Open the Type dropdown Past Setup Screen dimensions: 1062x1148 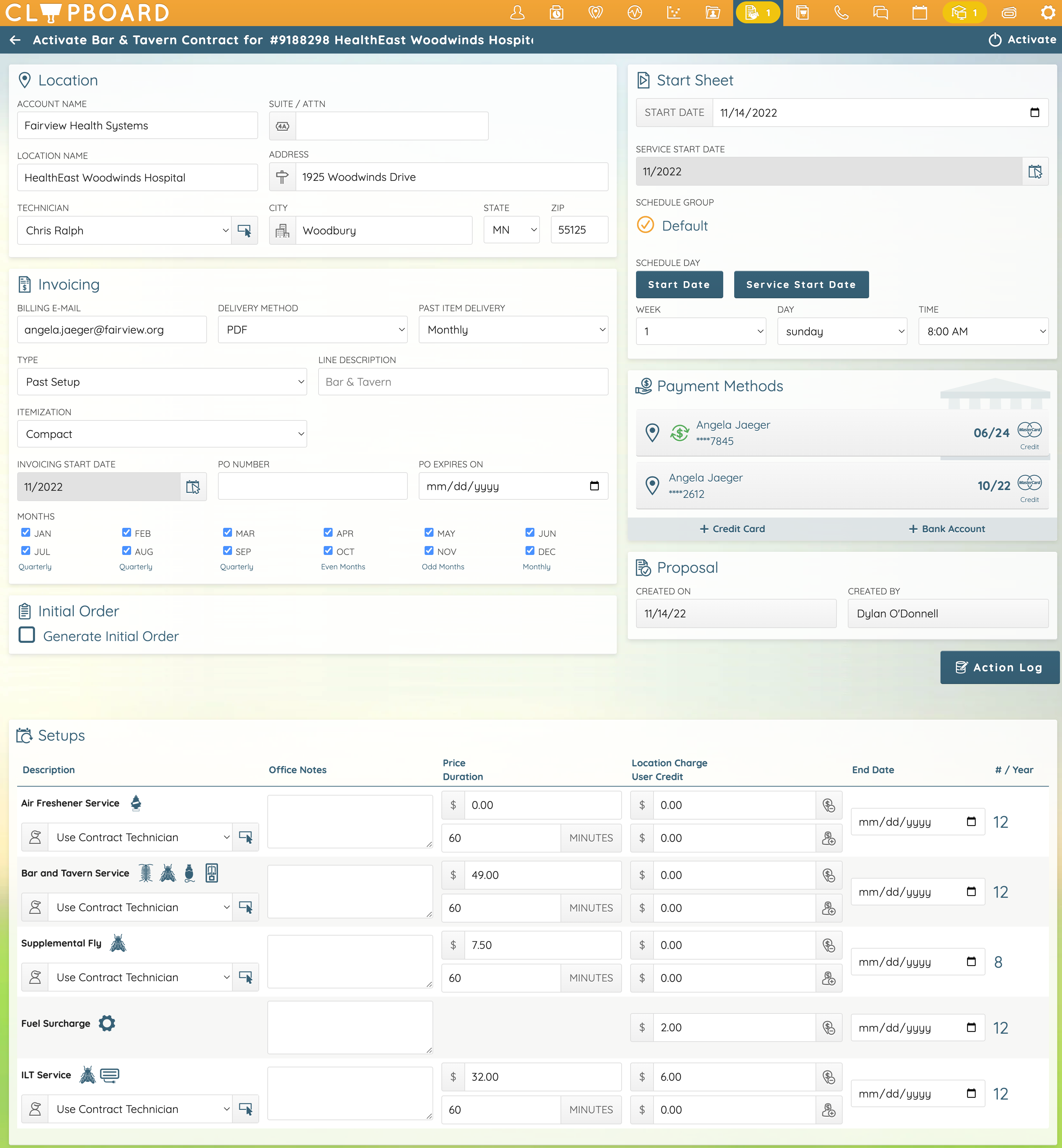(162, 382)
